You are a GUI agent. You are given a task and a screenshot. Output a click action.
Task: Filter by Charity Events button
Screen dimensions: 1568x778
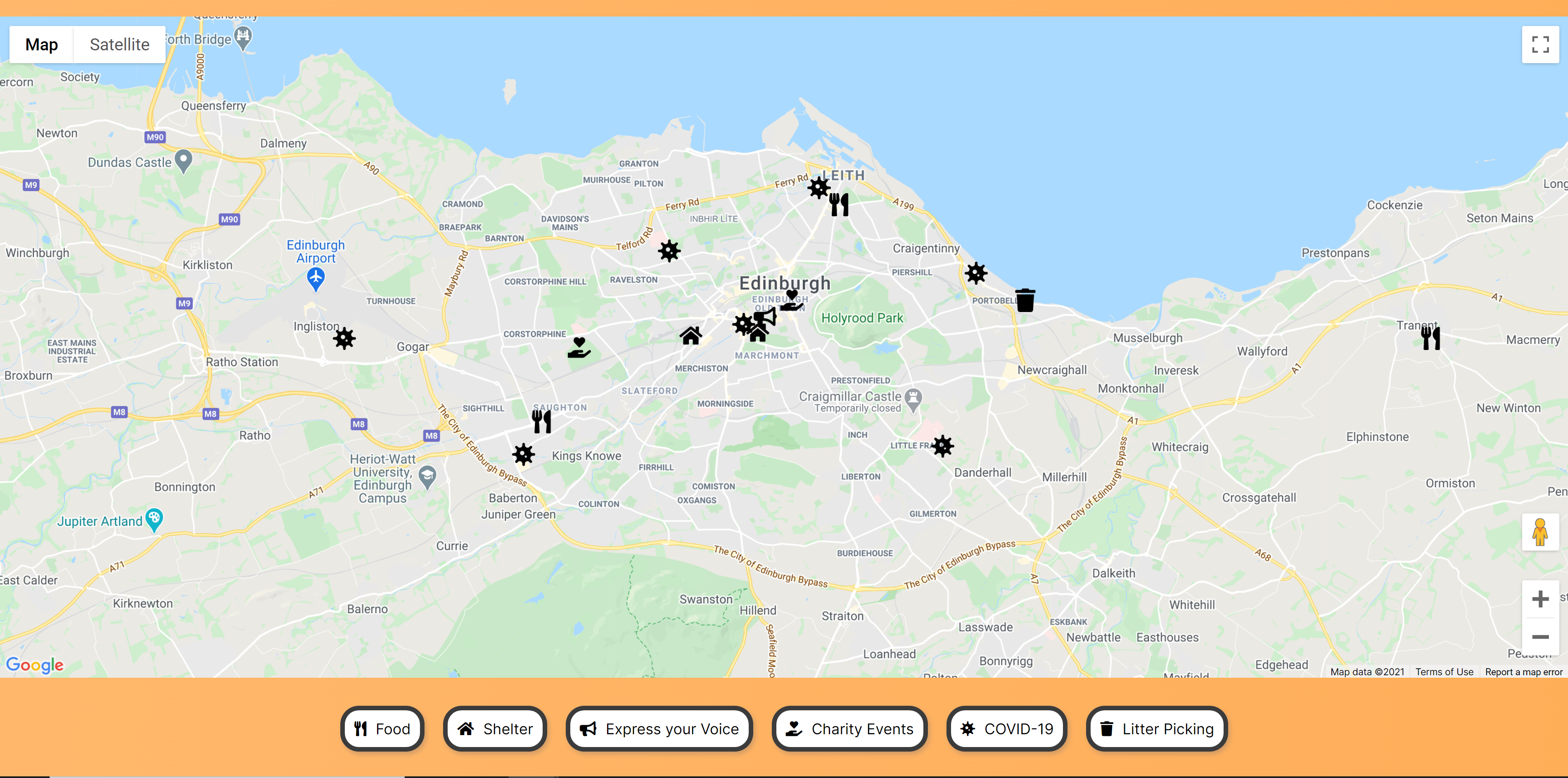pos(849,728)
